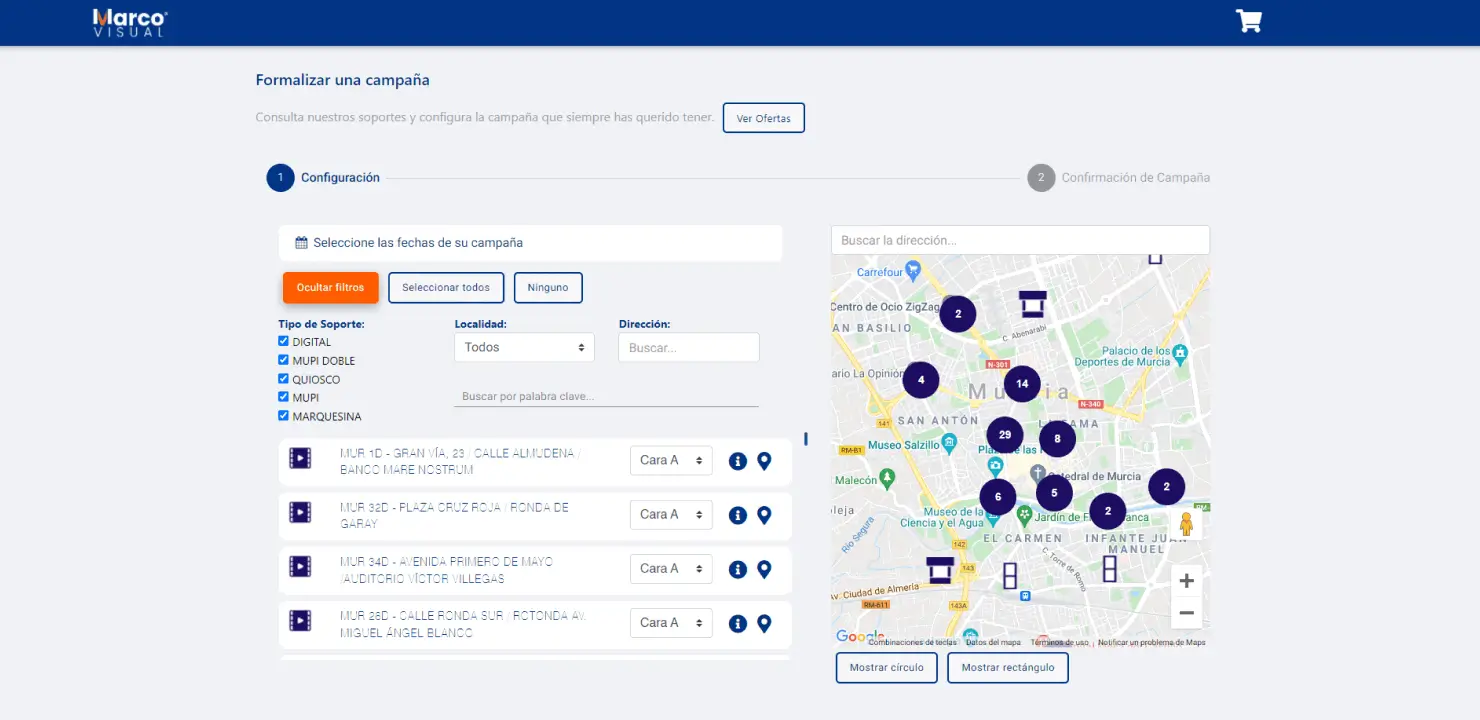Zoom out on the map

pyautogui.click(x=1186, y=613)
